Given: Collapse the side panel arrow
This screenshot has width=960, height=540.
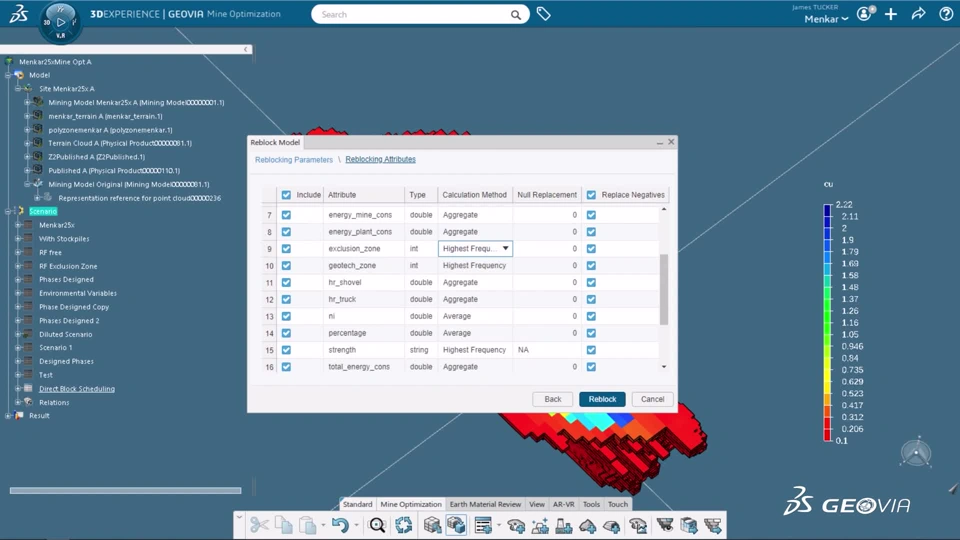Looking at the screenshot, I should [246, 49].
